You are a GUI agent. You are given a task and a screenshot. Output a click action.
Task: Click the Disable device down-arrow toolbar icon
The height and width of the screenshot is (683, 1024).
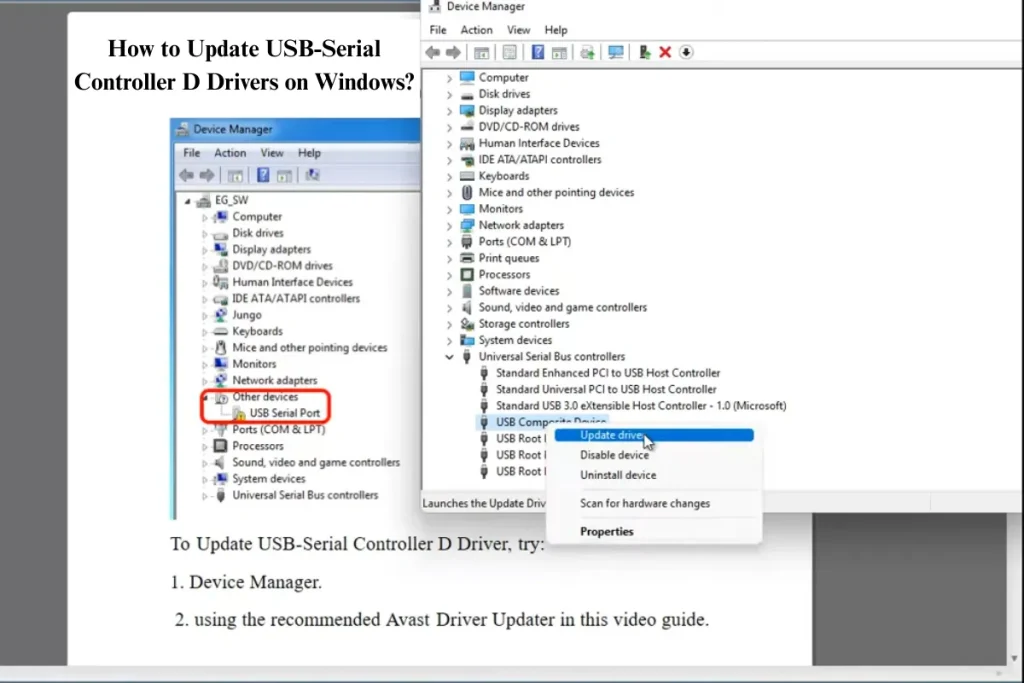pyautogui.click(x=686, y=52)
